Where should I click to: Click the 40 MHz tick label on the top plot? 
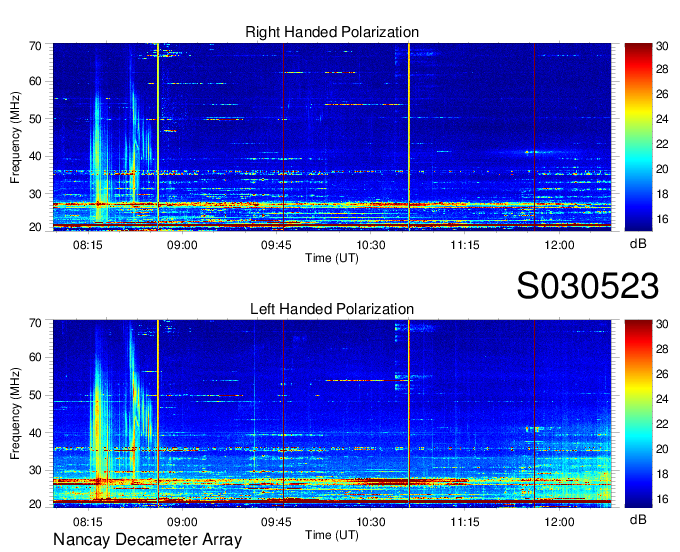click(x=35, y=156)
